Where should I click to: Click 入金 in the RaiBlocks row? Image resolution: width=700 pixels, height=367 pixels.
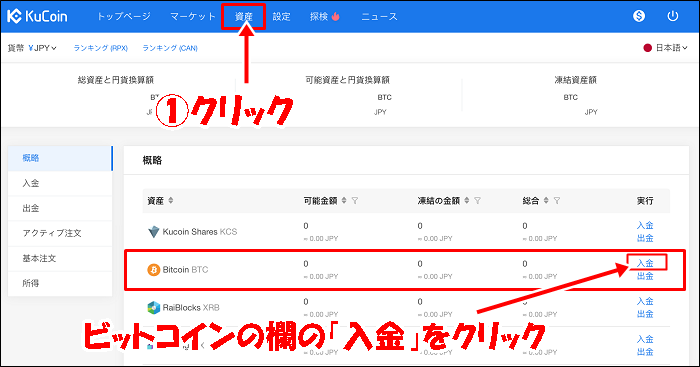coord(645,301)
